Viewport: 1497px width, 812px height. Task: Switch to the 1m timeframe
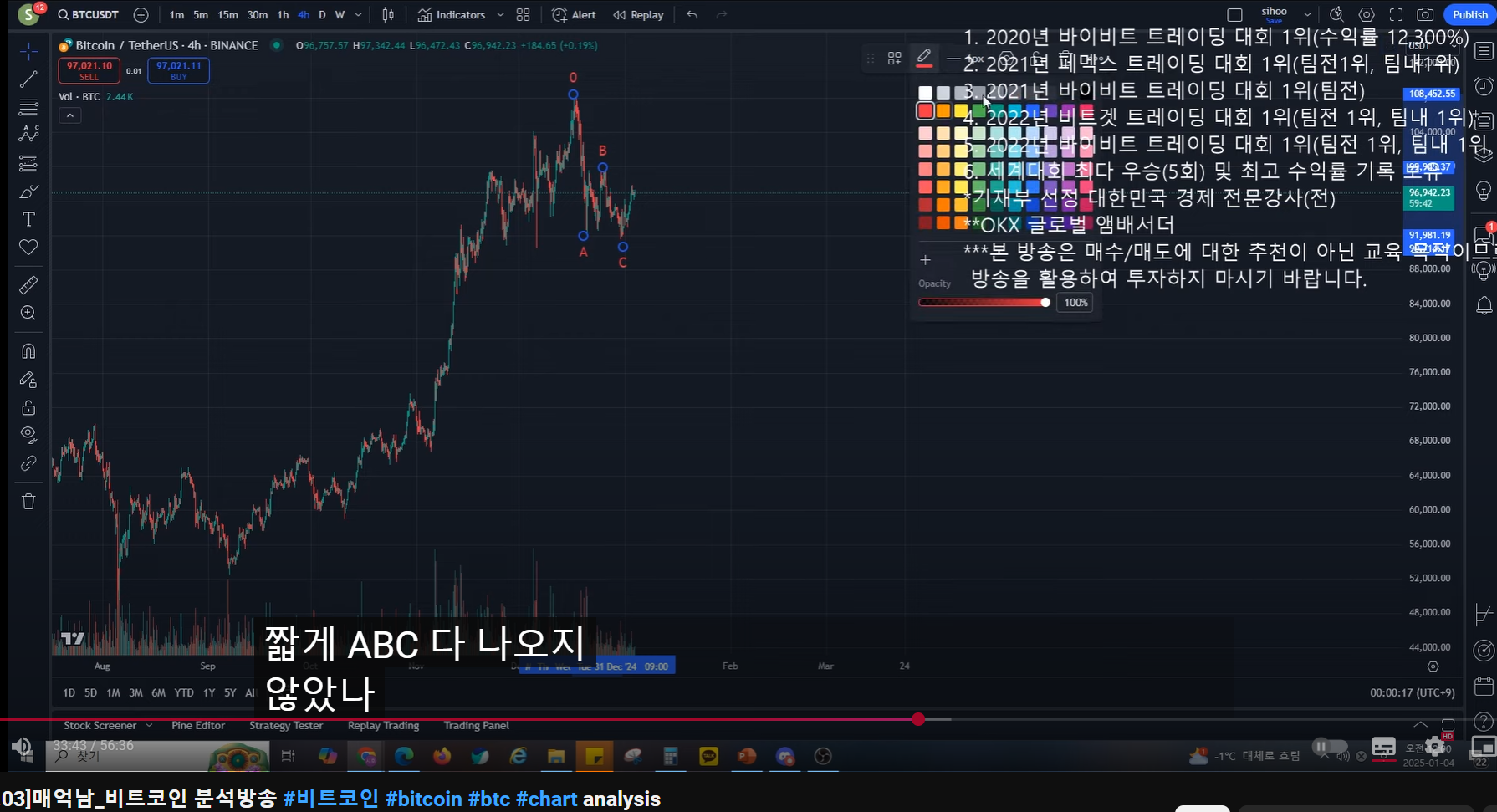176,14
